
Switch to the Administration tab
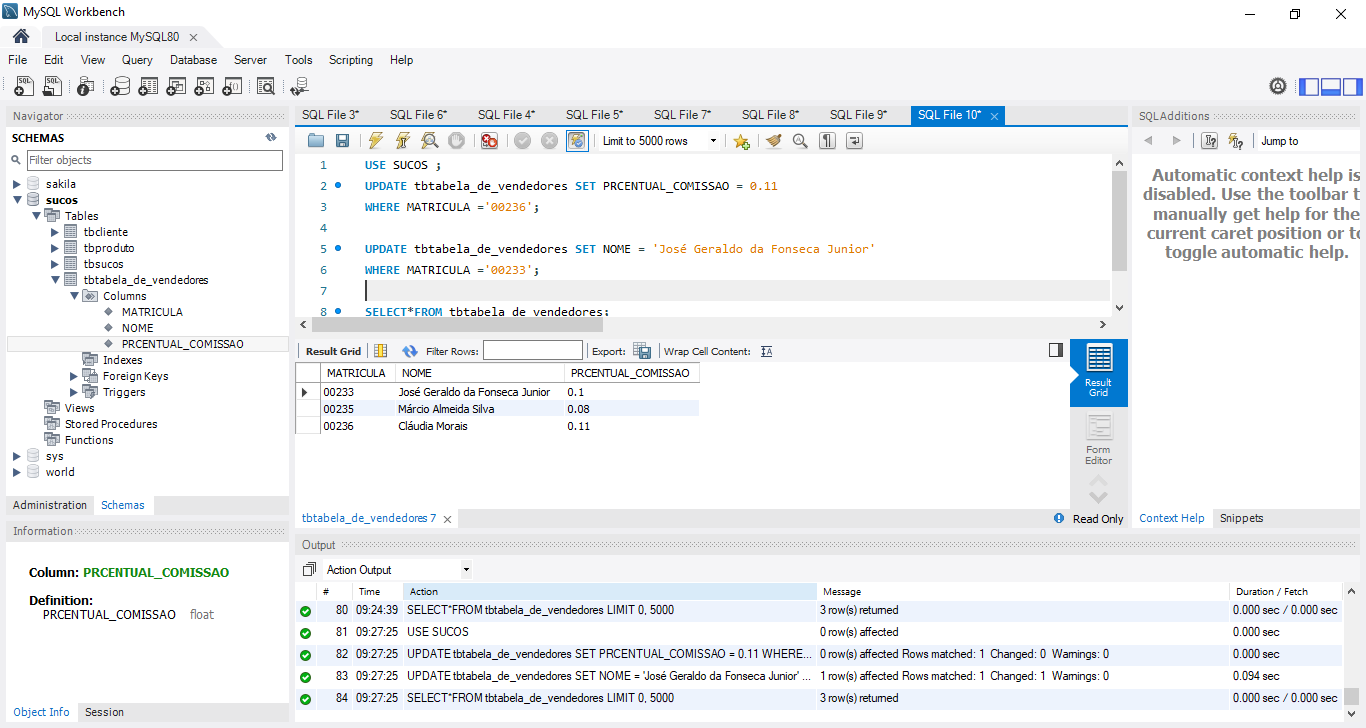click(x=50, y=505)
